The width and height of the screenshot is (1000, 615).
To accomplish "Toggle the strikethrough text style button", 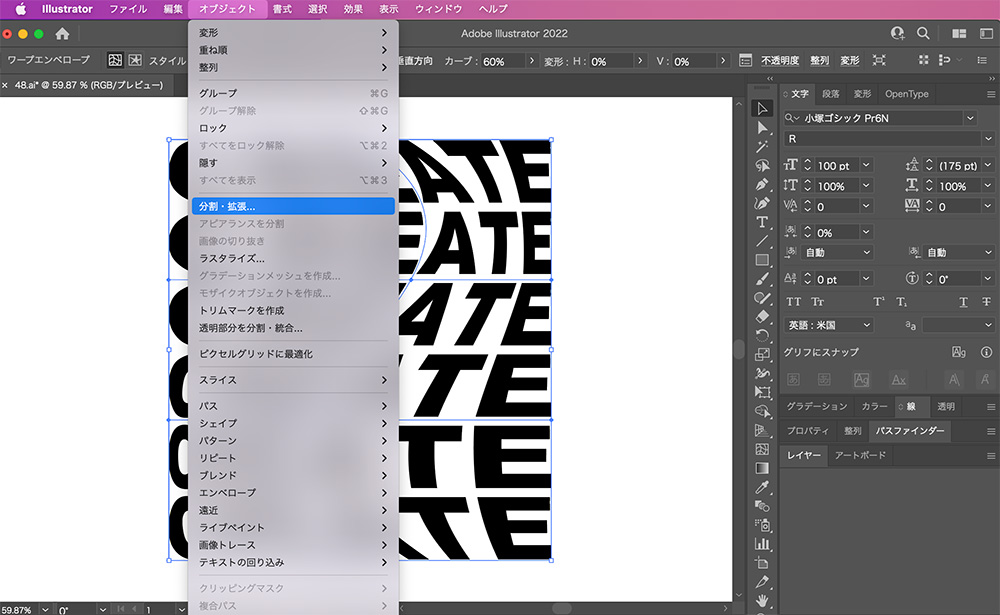I will [x=986, y=302].
